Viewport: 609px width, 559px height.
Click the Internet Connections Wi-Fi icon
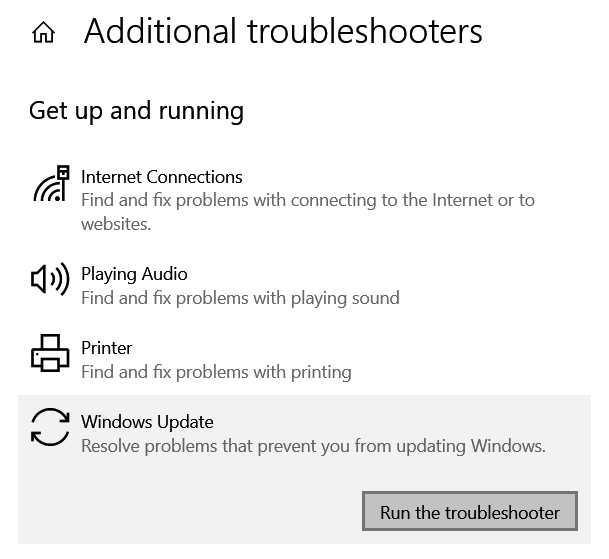pyautogui.click(x=50, y=185)
